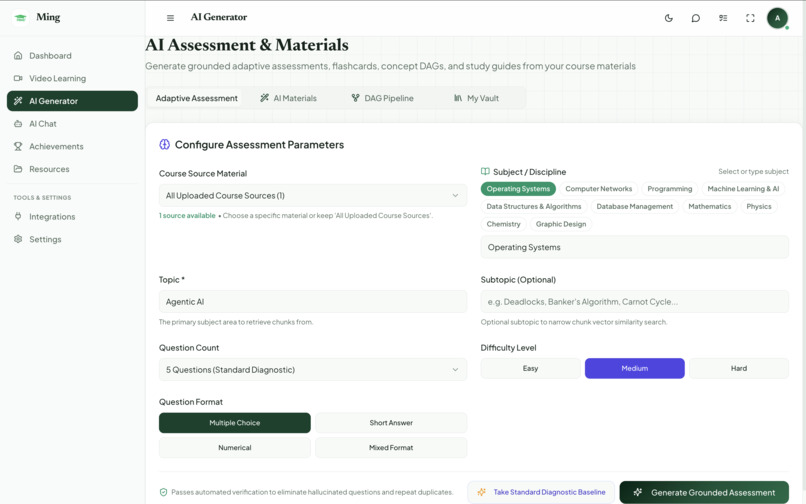Open the Adaptive Assessment tab
This screenshot has width=806, height=504.
[x=196, y=98]
